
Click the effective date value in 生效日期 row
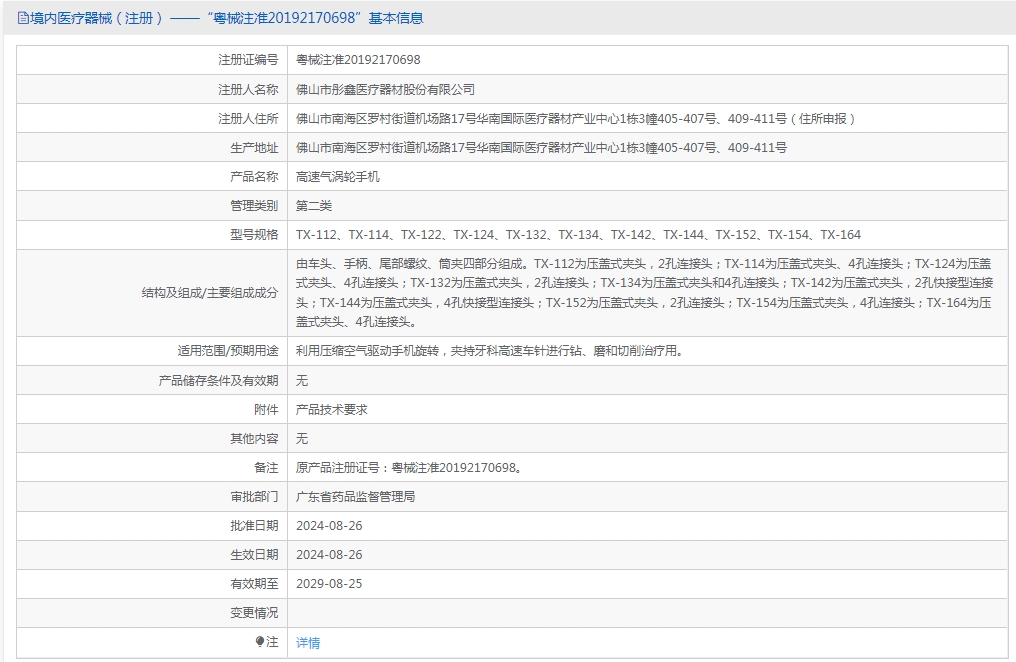click(329, 554)
